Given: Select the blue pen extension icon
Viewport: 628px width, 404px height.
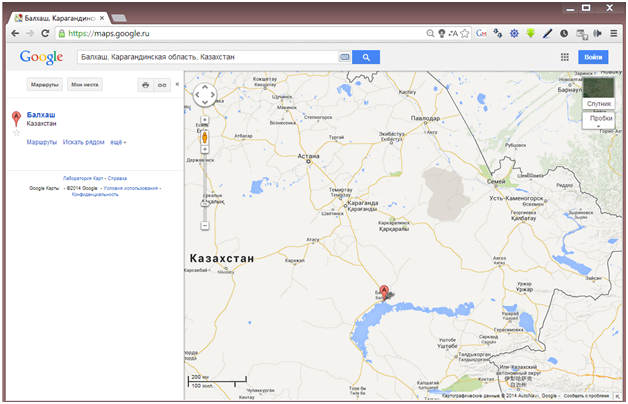Looking at the screenshot, I should point(547,33).
